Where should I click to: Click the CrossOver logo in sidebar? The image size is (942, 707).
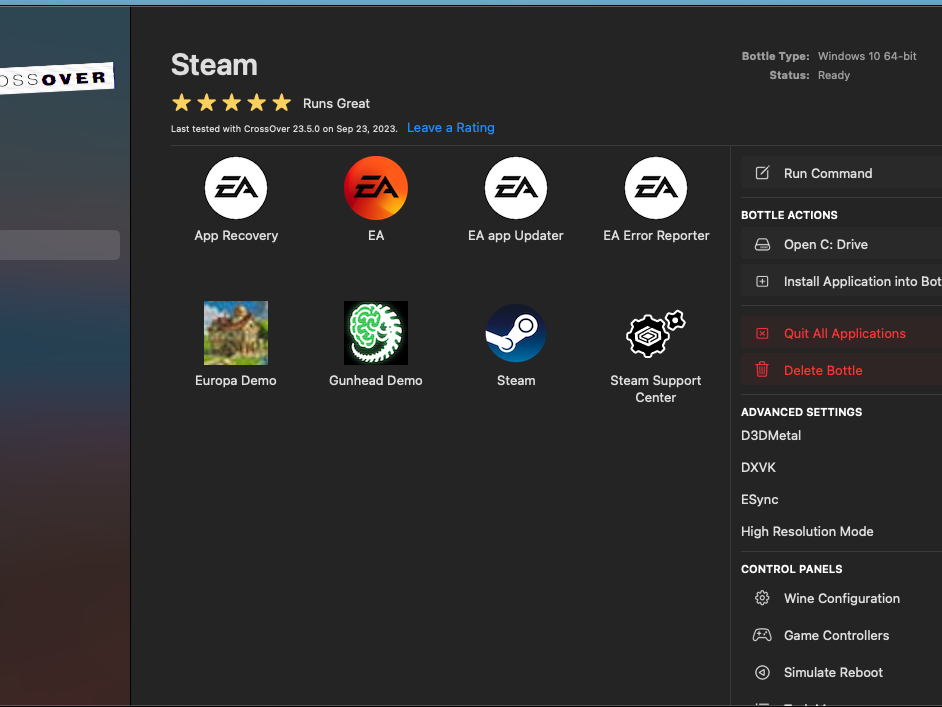point(56,79)
